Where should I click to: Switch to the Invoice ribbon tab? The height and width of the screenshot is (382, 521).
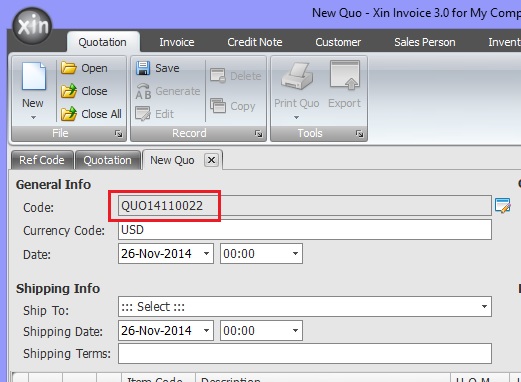pyautogui.click(x=177, y=42)
